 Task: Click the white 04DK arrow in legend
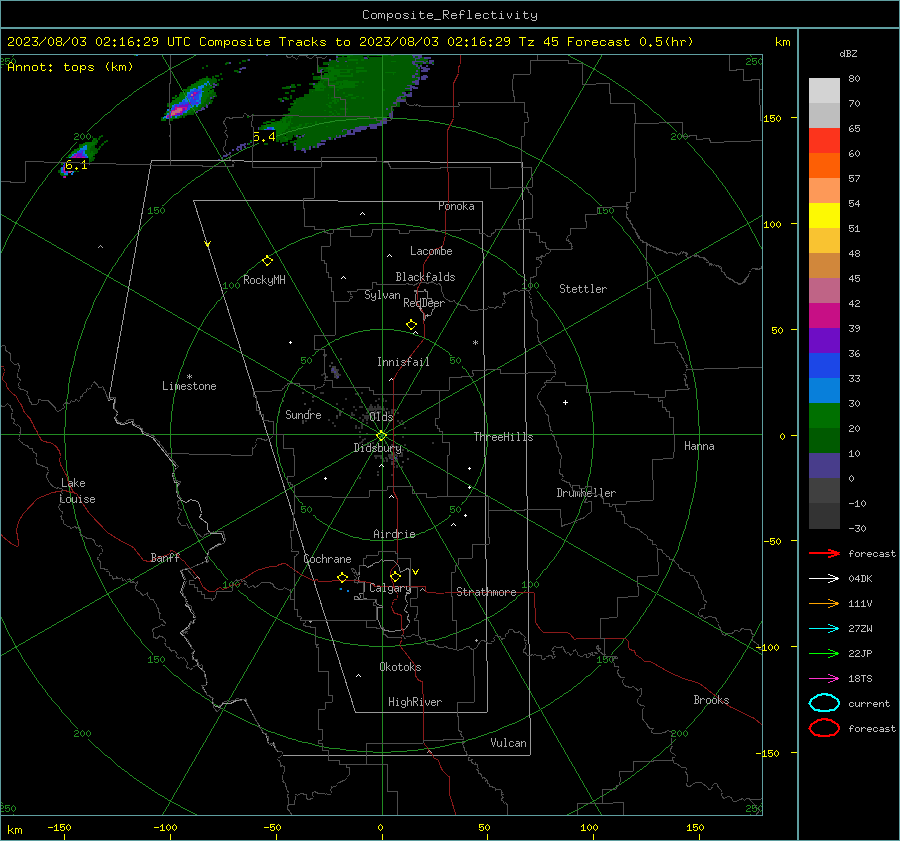[824, 578]
